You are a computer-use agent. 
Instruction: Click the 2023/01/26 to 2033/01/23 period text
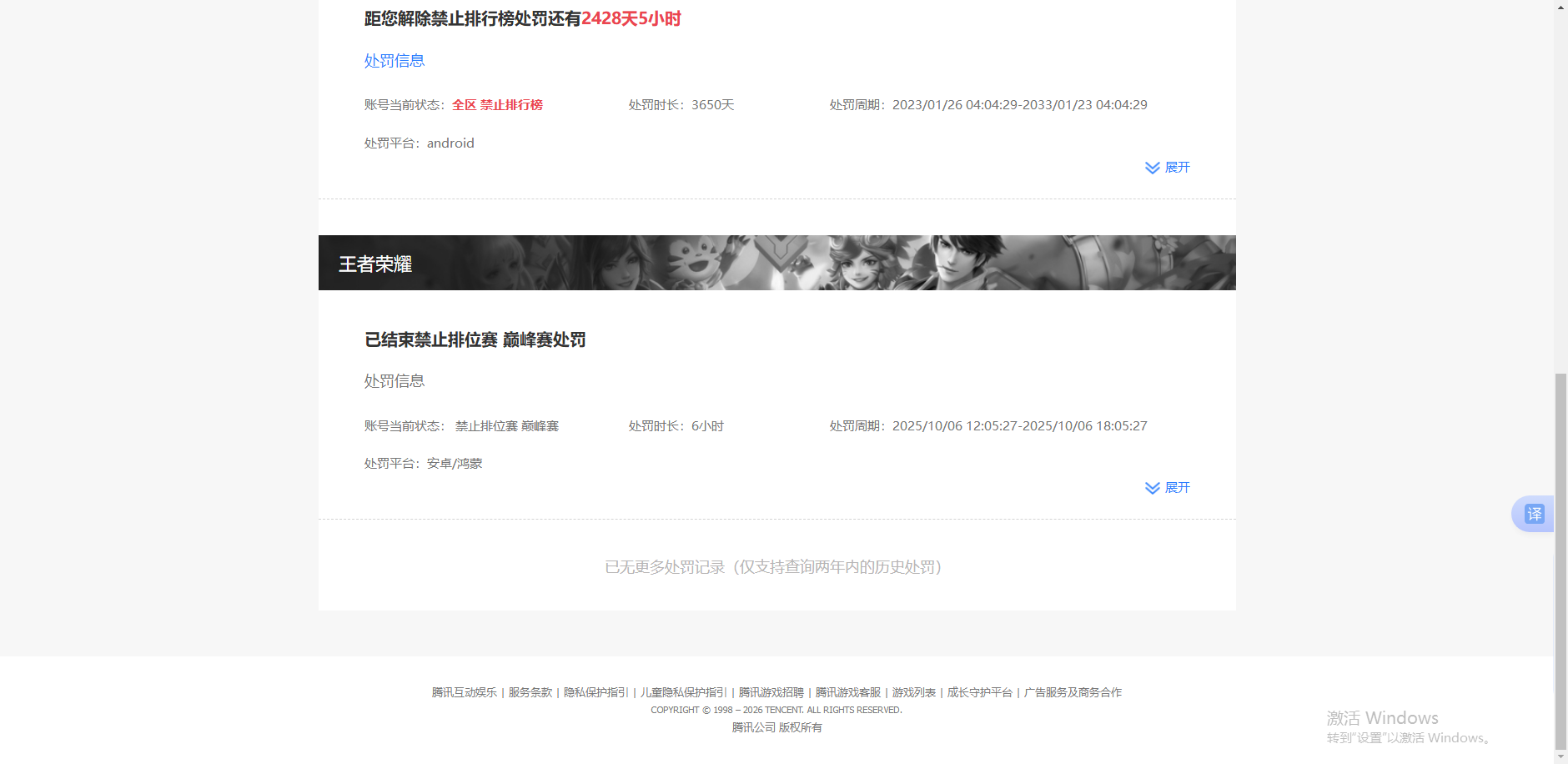click(x=1020, y=105)
